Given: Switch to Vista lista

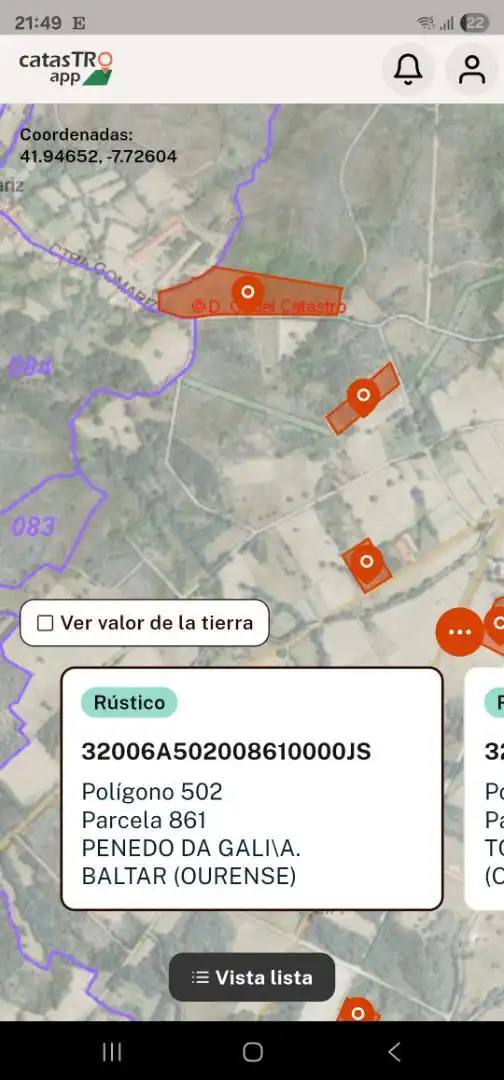Looking at the screenshot, I should 252,977.
